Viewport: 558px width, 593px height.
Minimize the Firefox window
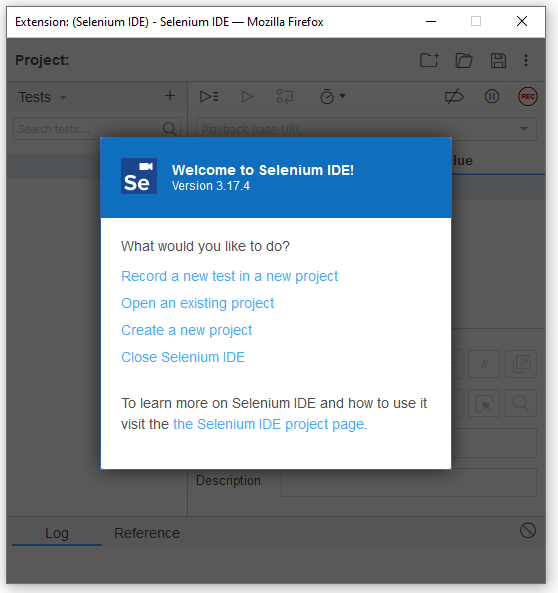431,22
